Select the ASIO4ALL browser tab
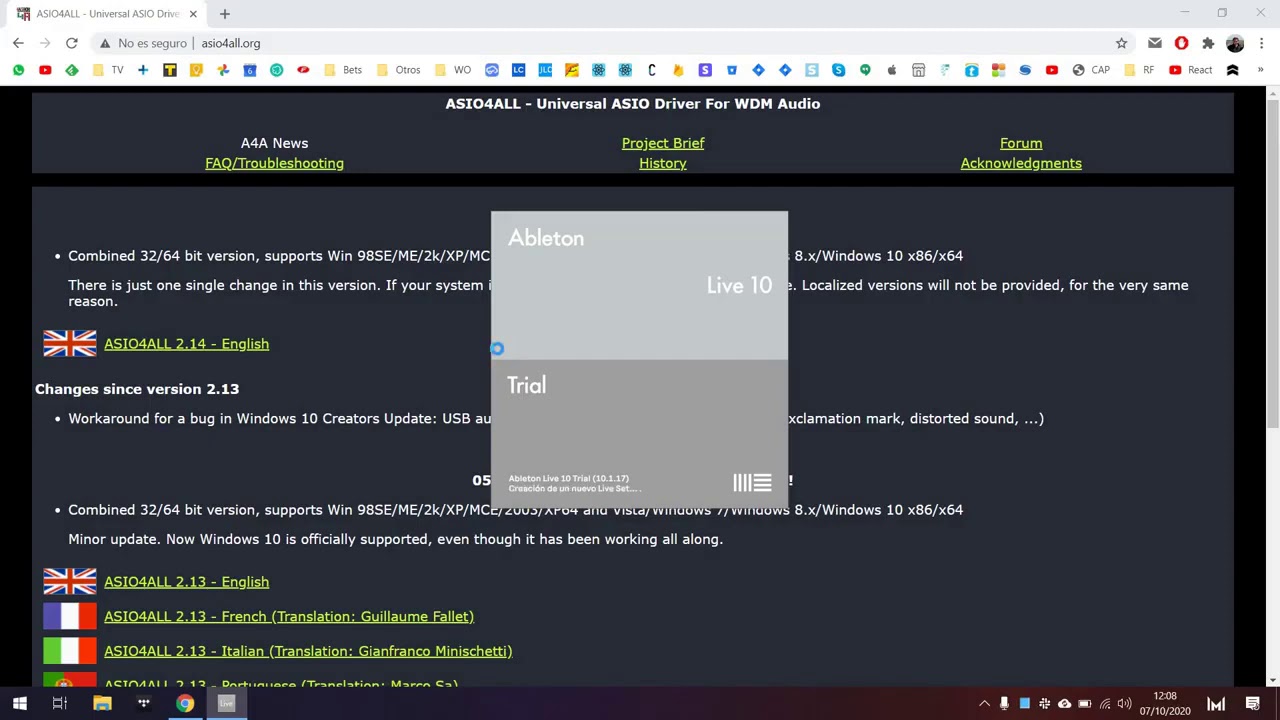The image size is (1280, 720). [107, 14]
